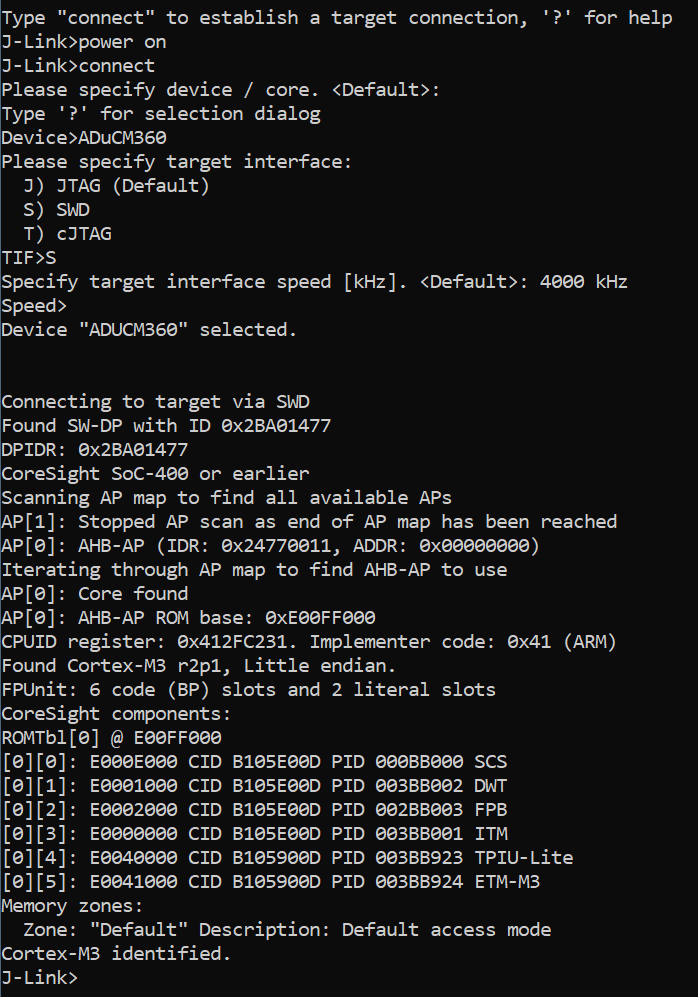Click the 'Device "ADUCM360" selected.' message
Viewport: 698px width, 997px height.
pos(149,330)
